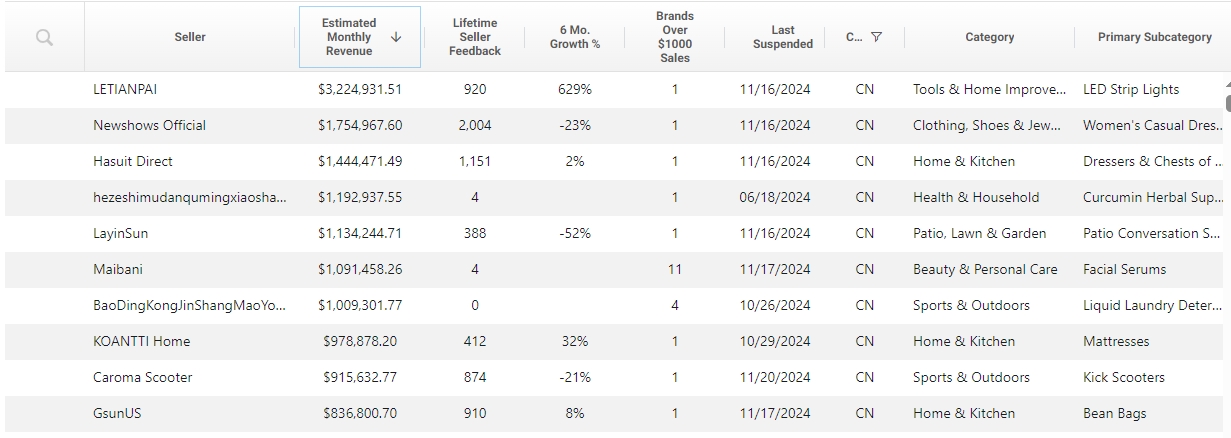Click the vertical scrollbar thumb
The image size is (1231, 438).
pos(1227,98)
